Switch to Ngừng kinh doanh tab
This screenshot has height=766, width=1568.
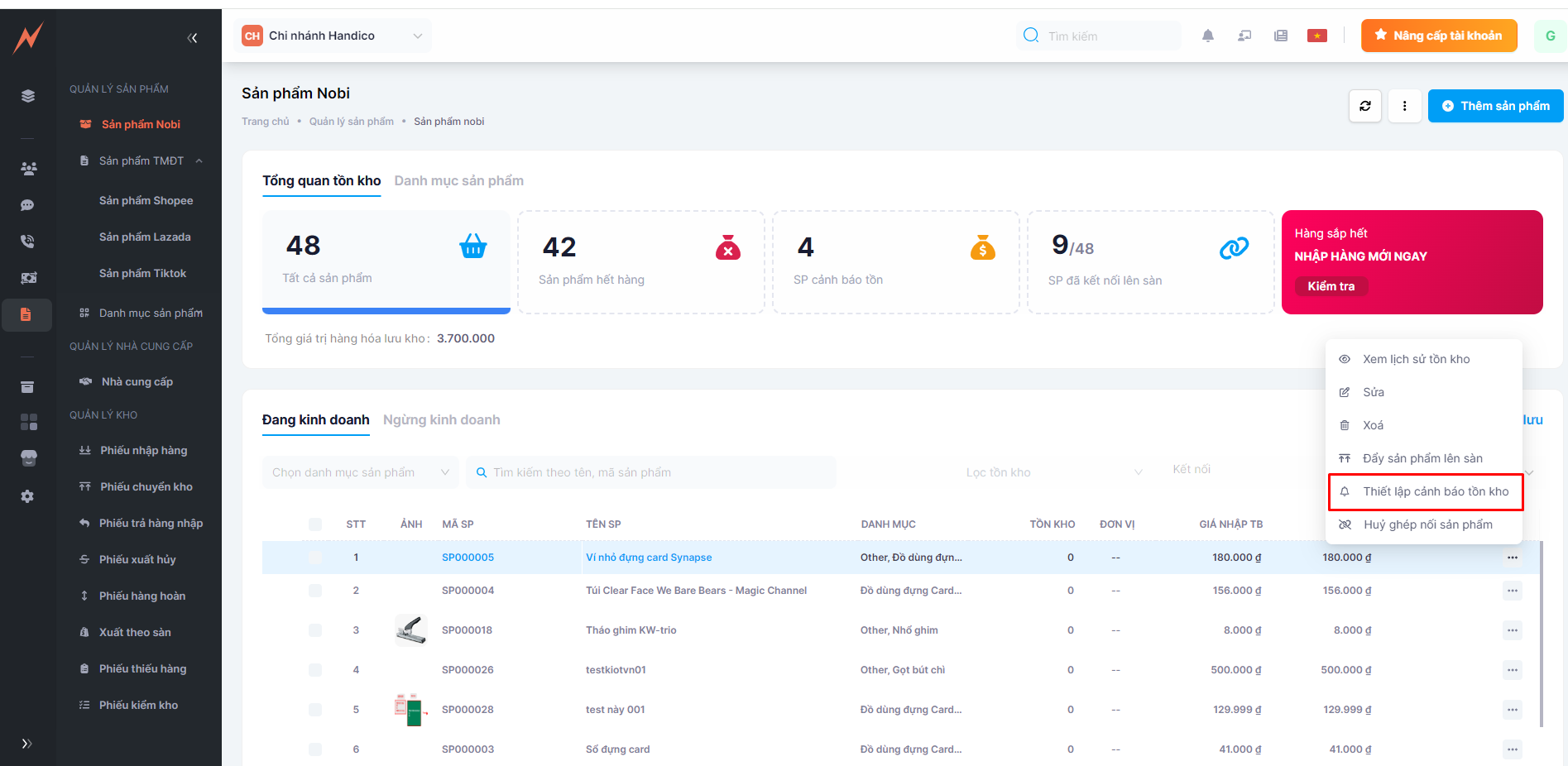coord(441,420)
